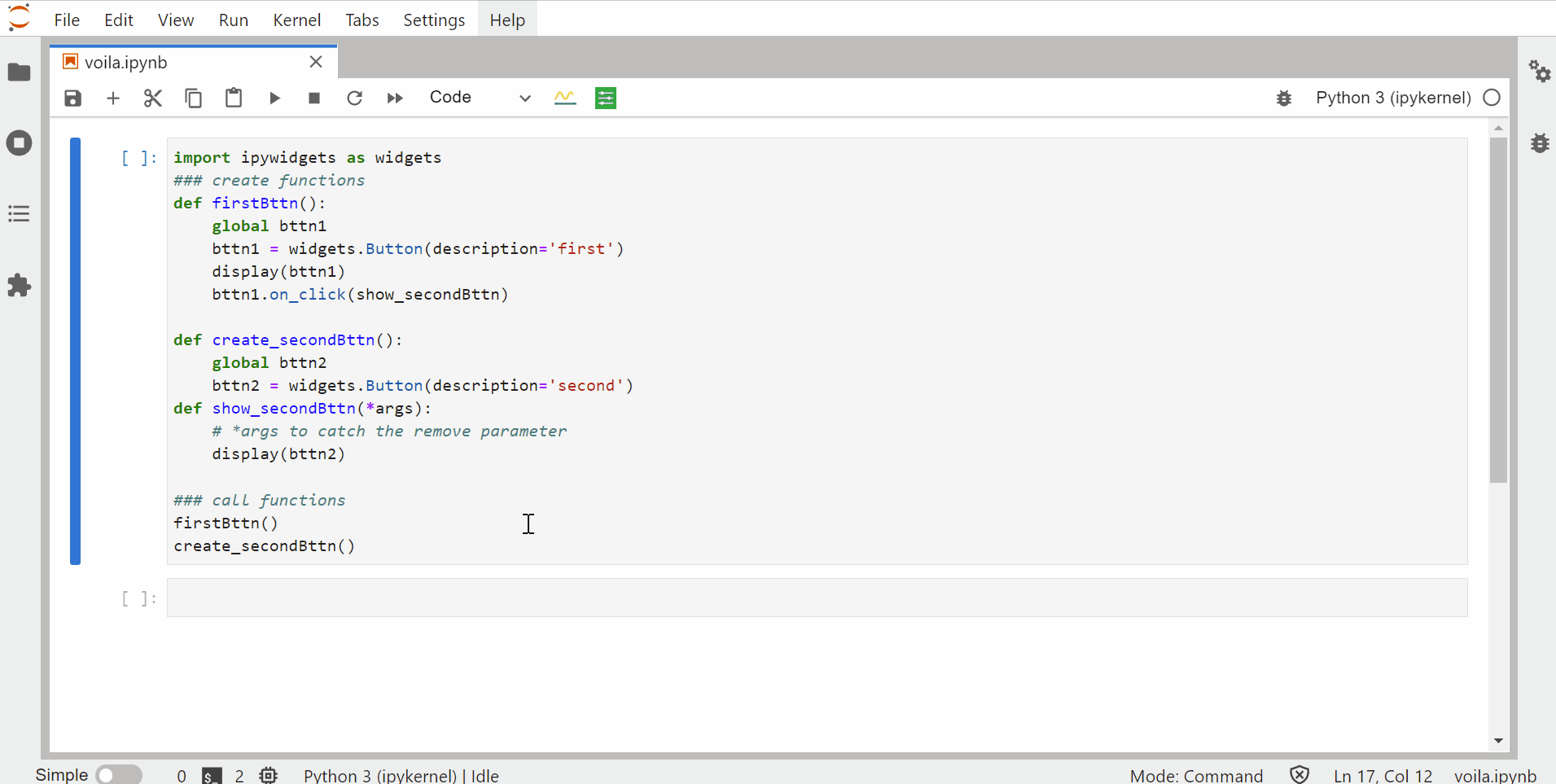Open the running terminals and kernels panel

coord(18,142)
